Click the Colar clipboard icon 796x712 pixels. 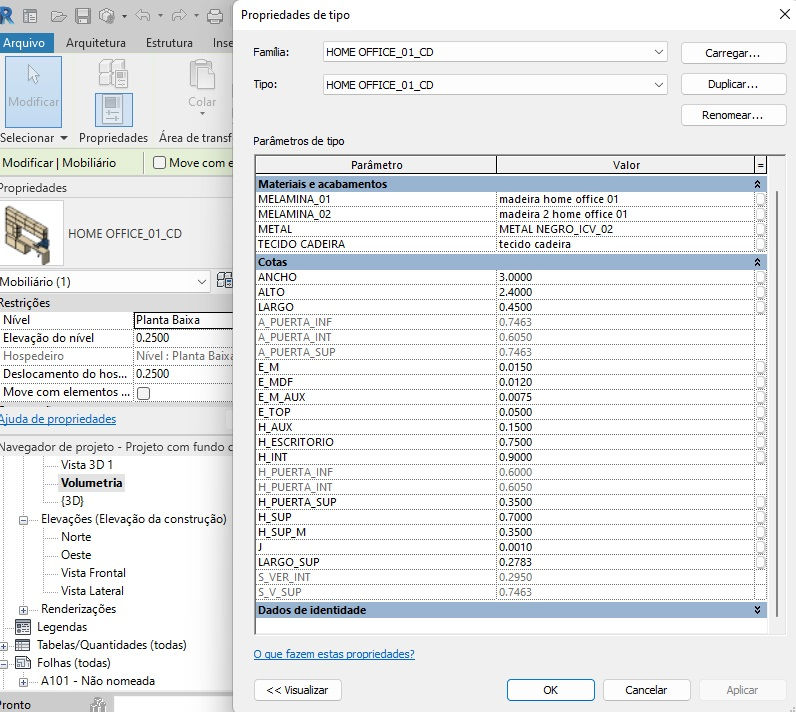pos(202,75)
